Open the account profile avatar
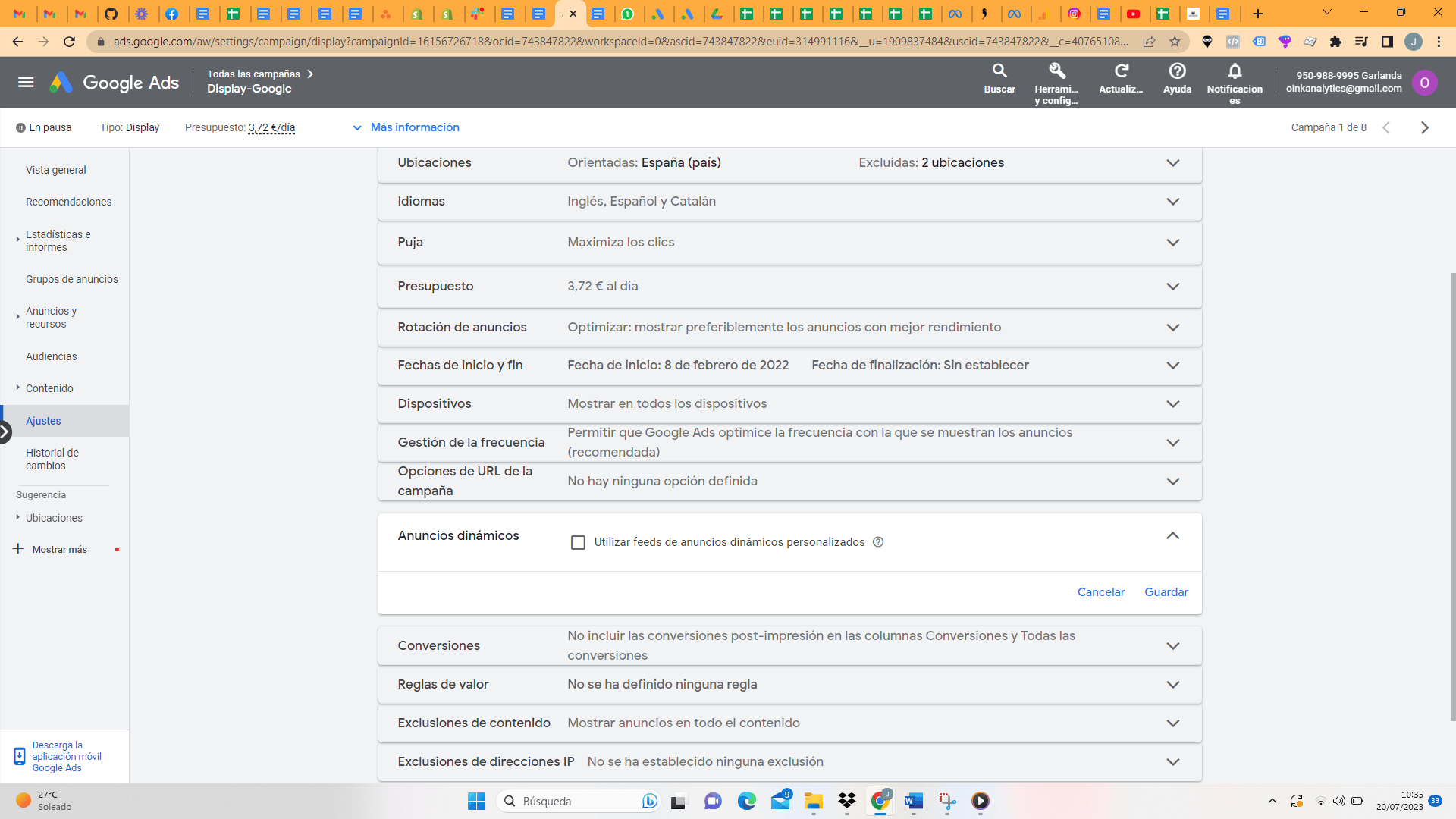1456x819 pixels. (x=1426, y=82)
